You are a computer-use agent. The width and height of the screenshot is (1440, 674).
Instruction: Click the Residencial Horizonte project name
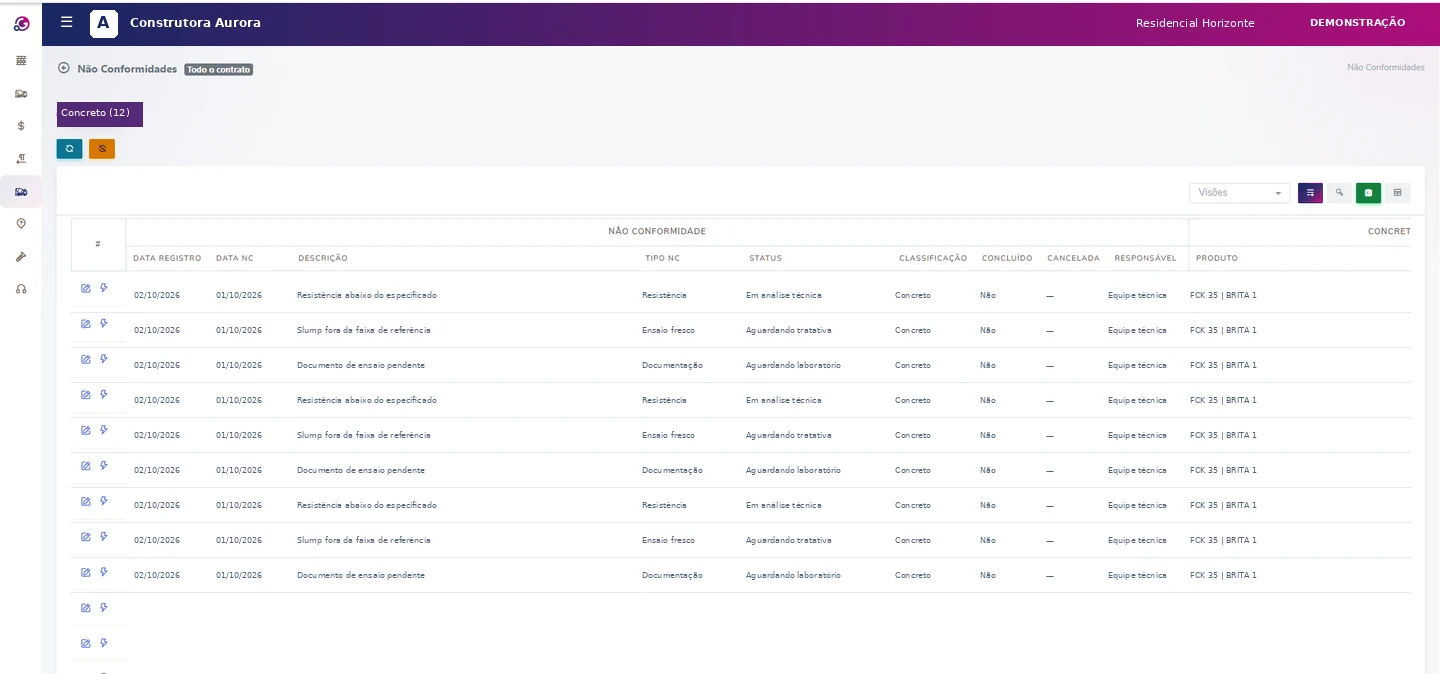tap(1195, 23)
